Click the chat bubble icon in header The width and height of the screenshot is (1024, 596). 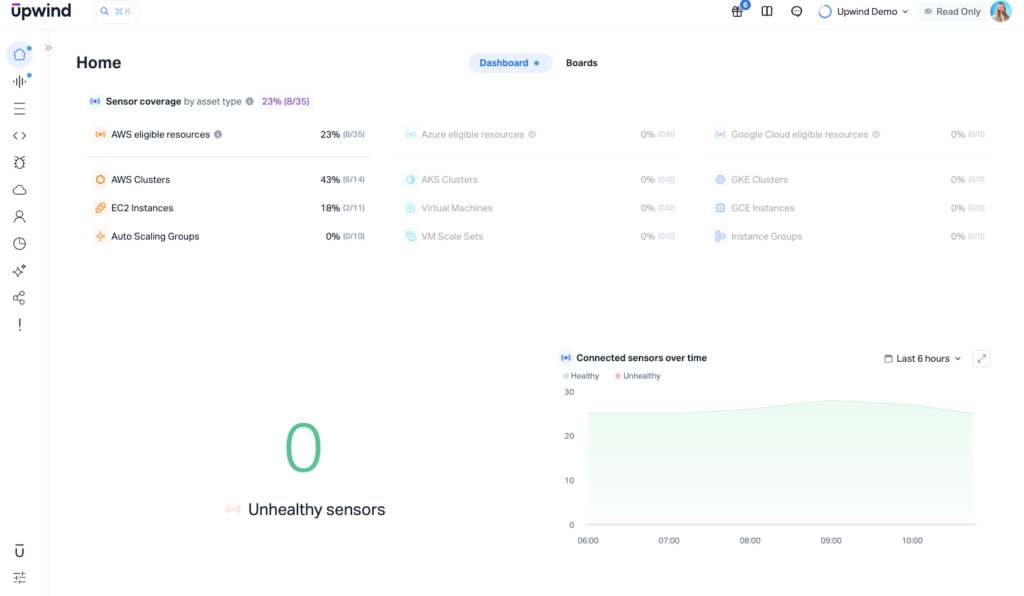[x=796, y=12]
